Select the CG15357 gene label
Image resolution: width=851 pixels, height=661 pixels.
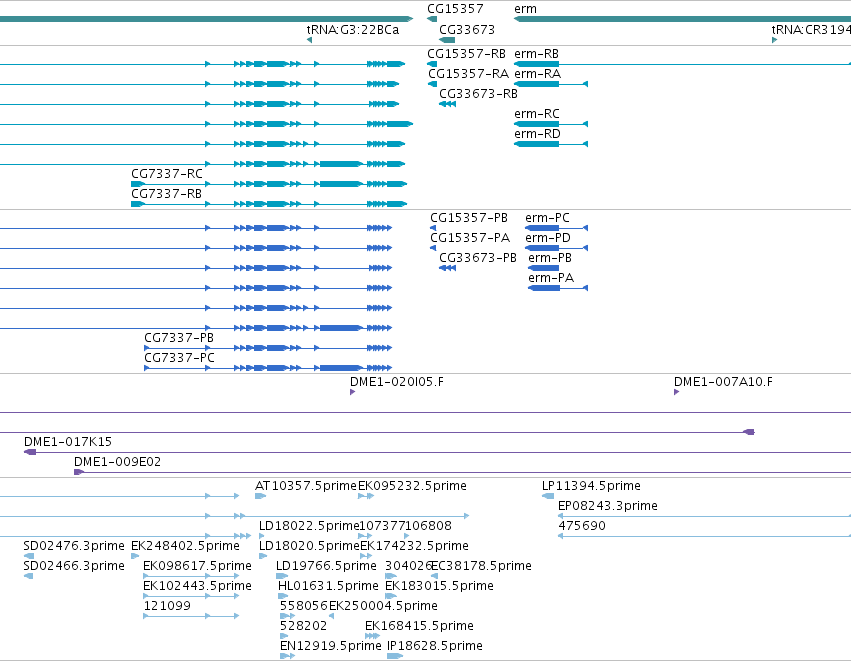(455, 9)
